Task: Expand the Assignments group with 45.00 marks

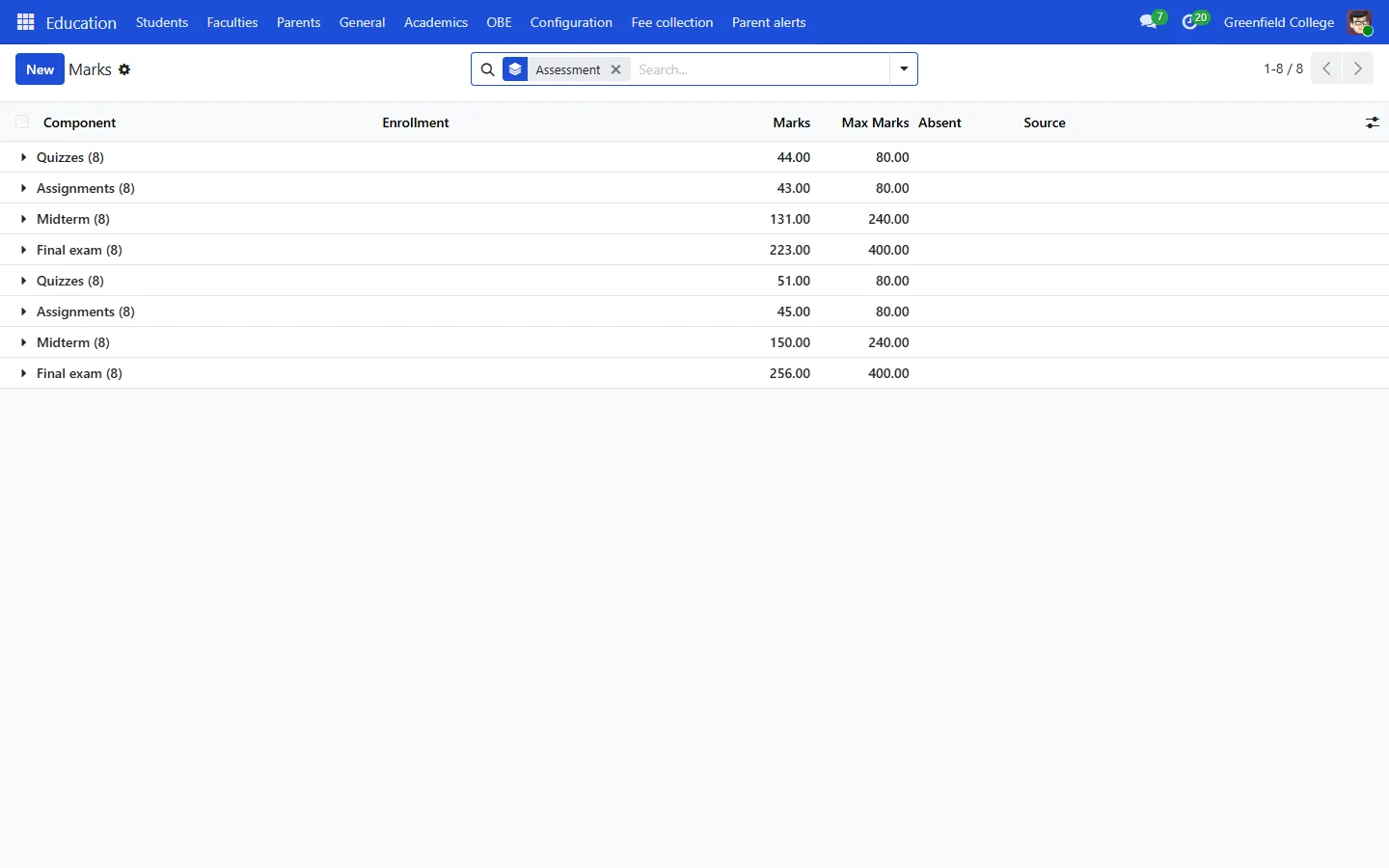Action: click(x=694, y=312)
